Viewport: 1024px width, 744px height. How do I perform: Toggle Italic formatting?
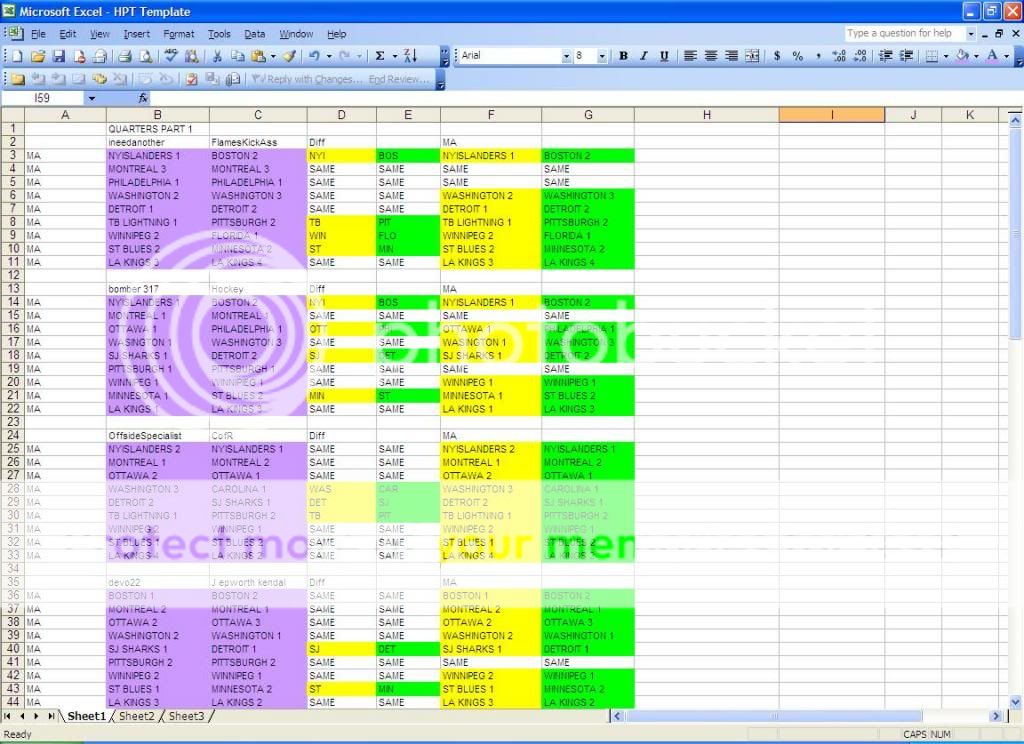(644, 56)
